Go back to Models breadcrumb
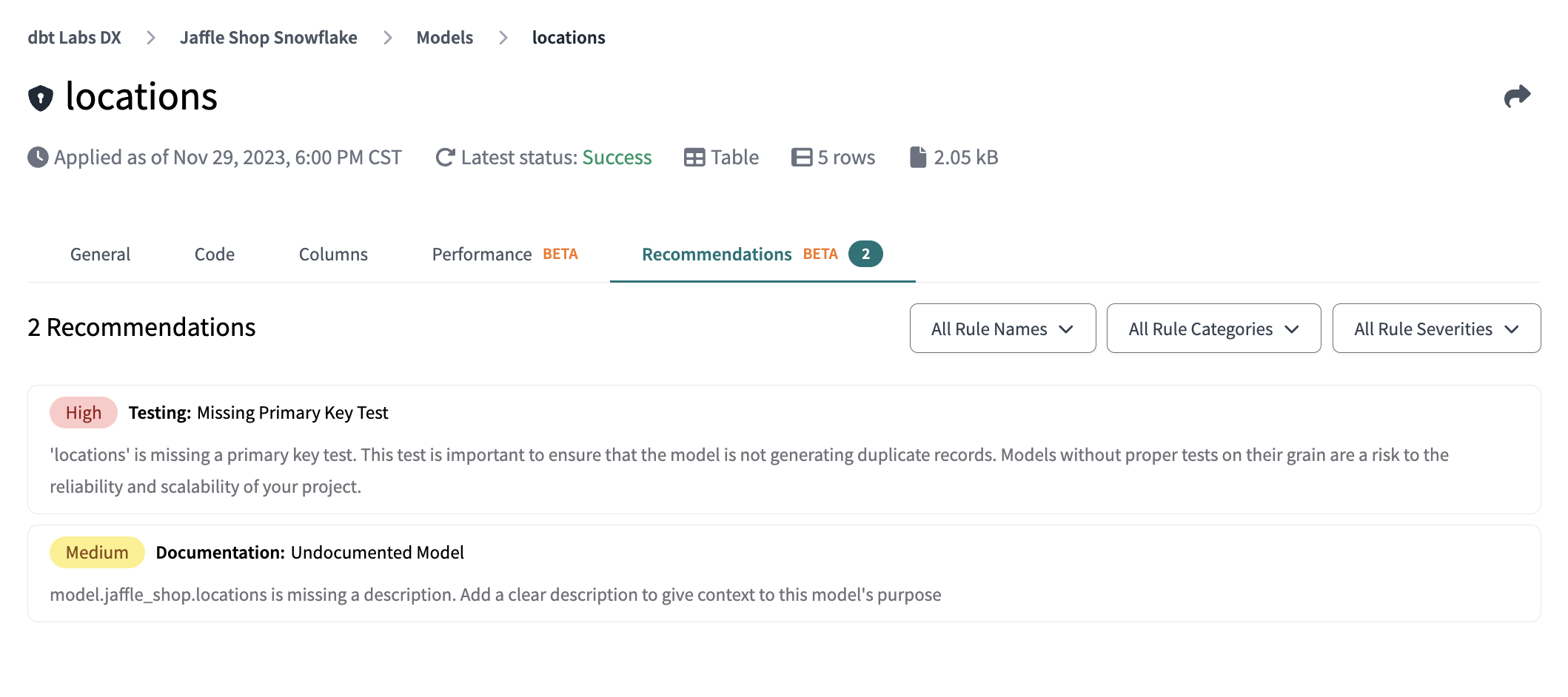This screenshot has width=1568, height=697. [x=444, y=38]
